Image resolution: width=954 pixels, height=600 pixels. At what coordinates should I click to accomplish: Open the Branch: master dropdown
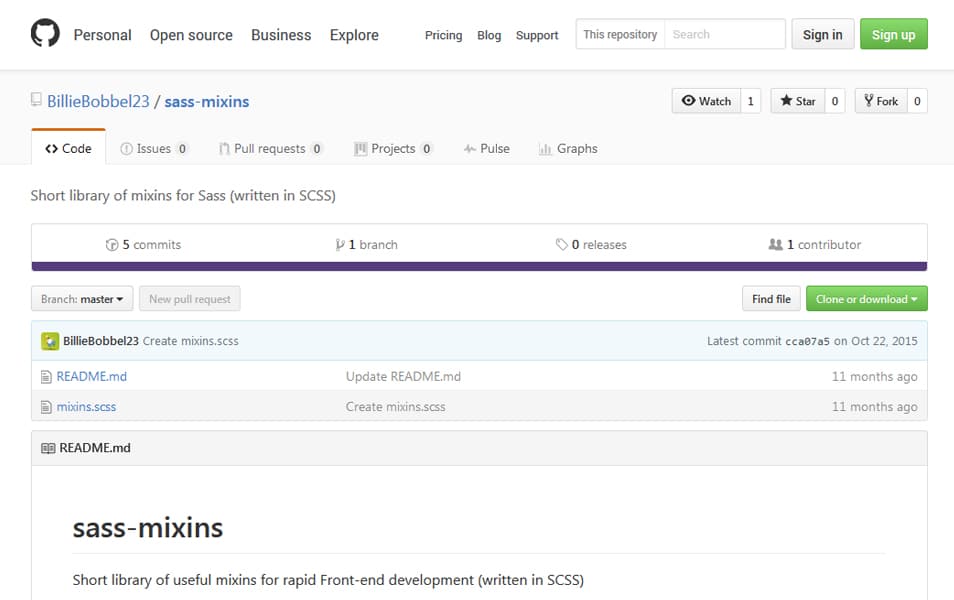(x=82, y=299)
